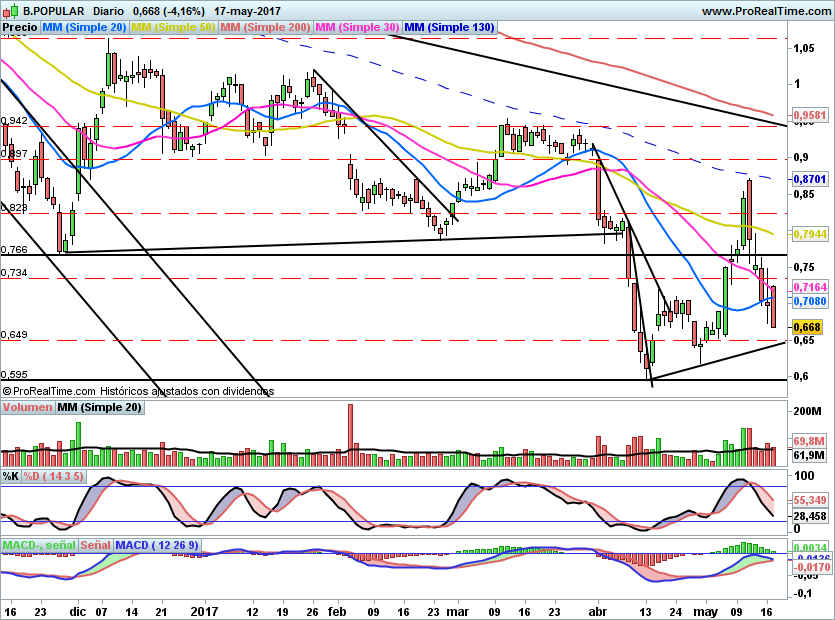The width and height of the screenshot is (835, 620).
Task: Open the www.ProRealTime.com link
Action: [766, 11]
